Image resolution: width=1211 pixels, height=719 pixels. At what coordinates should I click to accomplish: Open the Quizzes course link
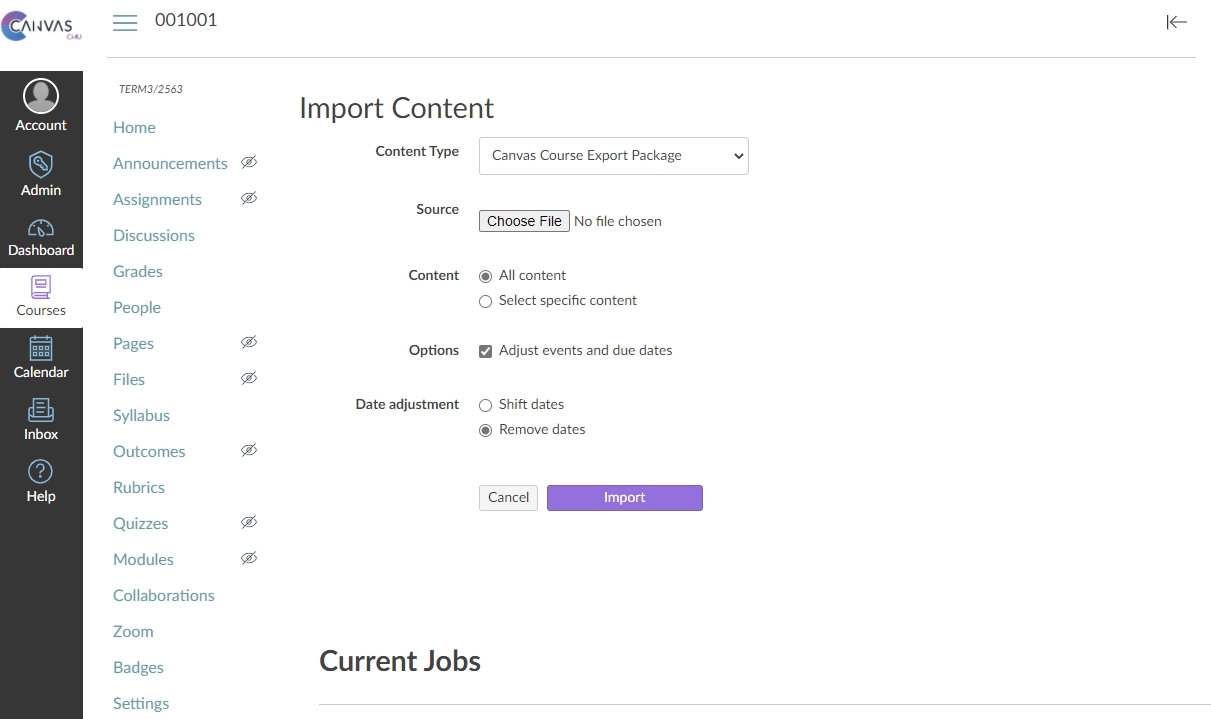[x=140, y=524]
